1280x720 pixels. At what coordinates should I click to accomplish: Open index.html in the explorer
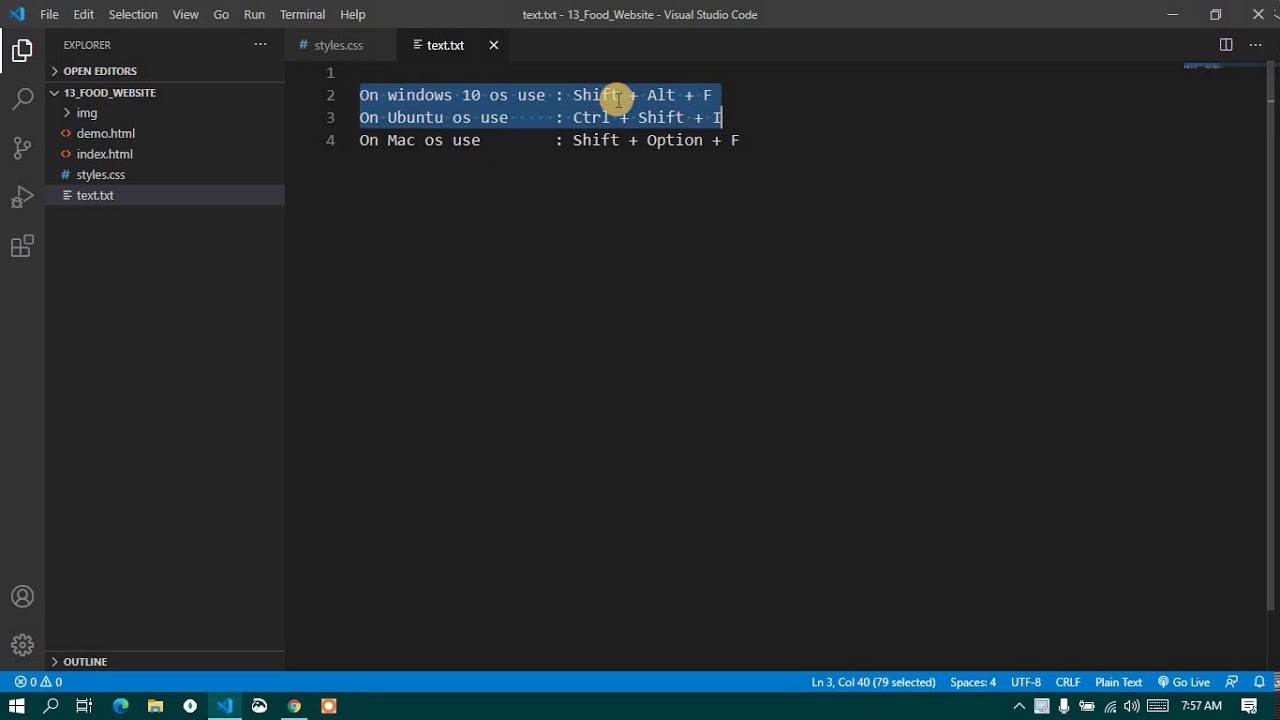point(165,154)
